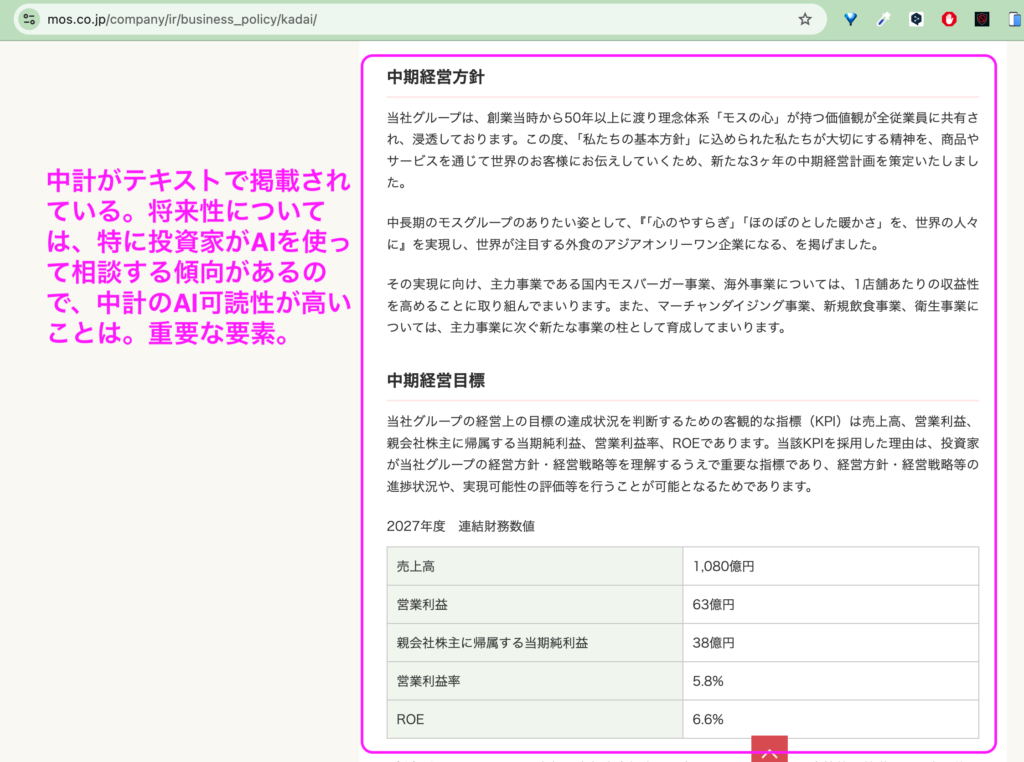The width and height of the screenshot is (1024, 762).
Task: Click the ROE table row label
Action: (535, 720)
